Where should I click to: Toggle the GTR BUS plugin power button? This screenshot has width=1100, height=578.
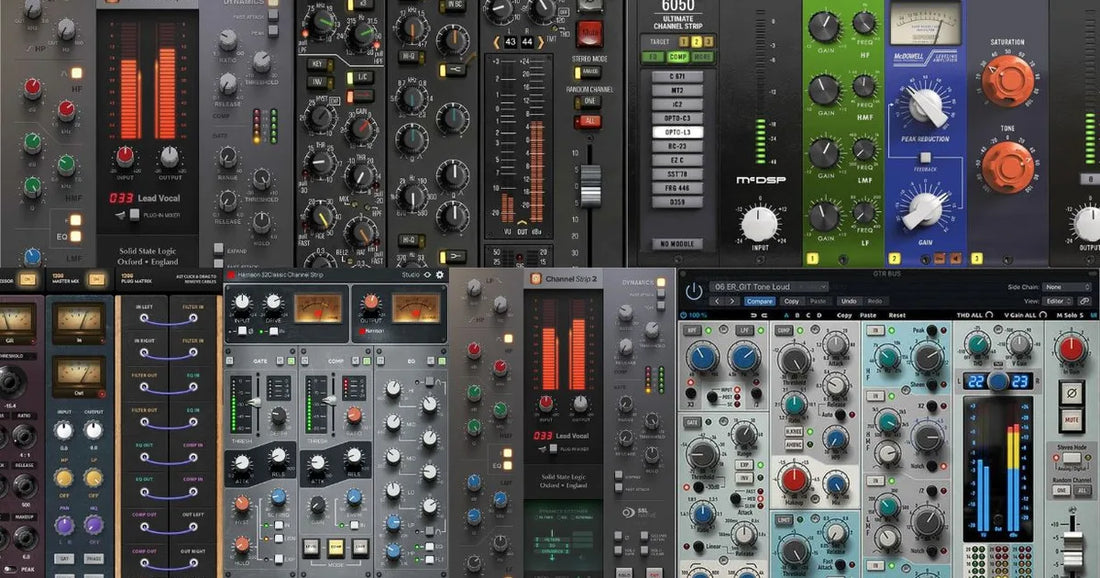tap(694, 290)
